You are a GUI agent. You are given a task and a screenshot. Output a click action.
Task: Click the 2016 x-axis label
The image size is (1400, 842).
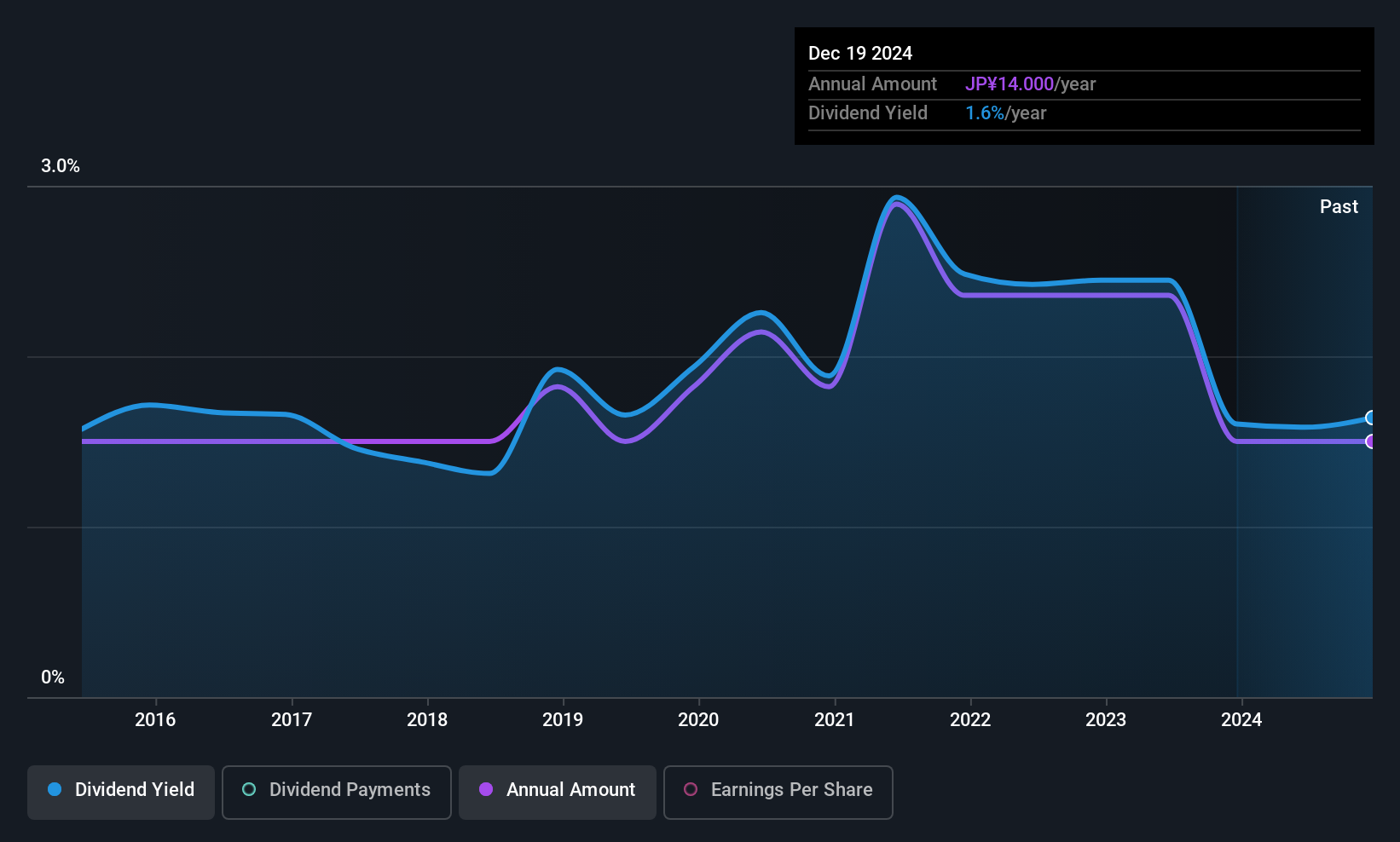click(155, 719)
